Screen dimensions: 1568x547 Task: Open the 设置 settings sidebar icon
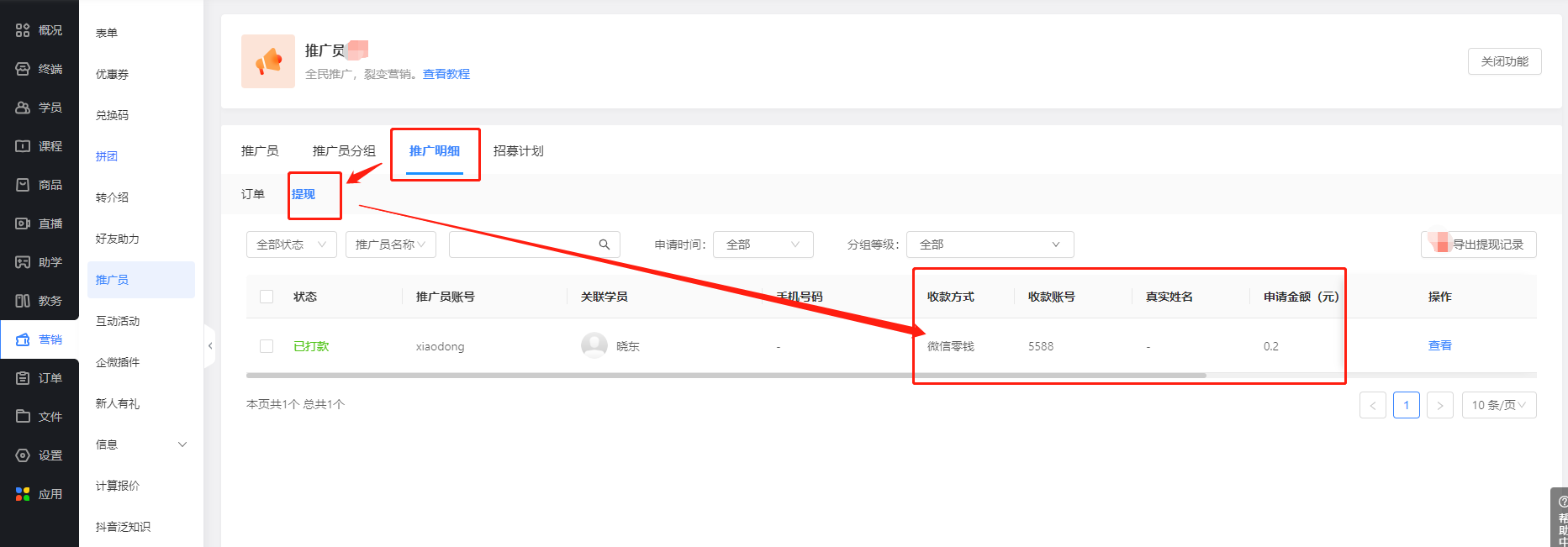(x=23, y=455)
